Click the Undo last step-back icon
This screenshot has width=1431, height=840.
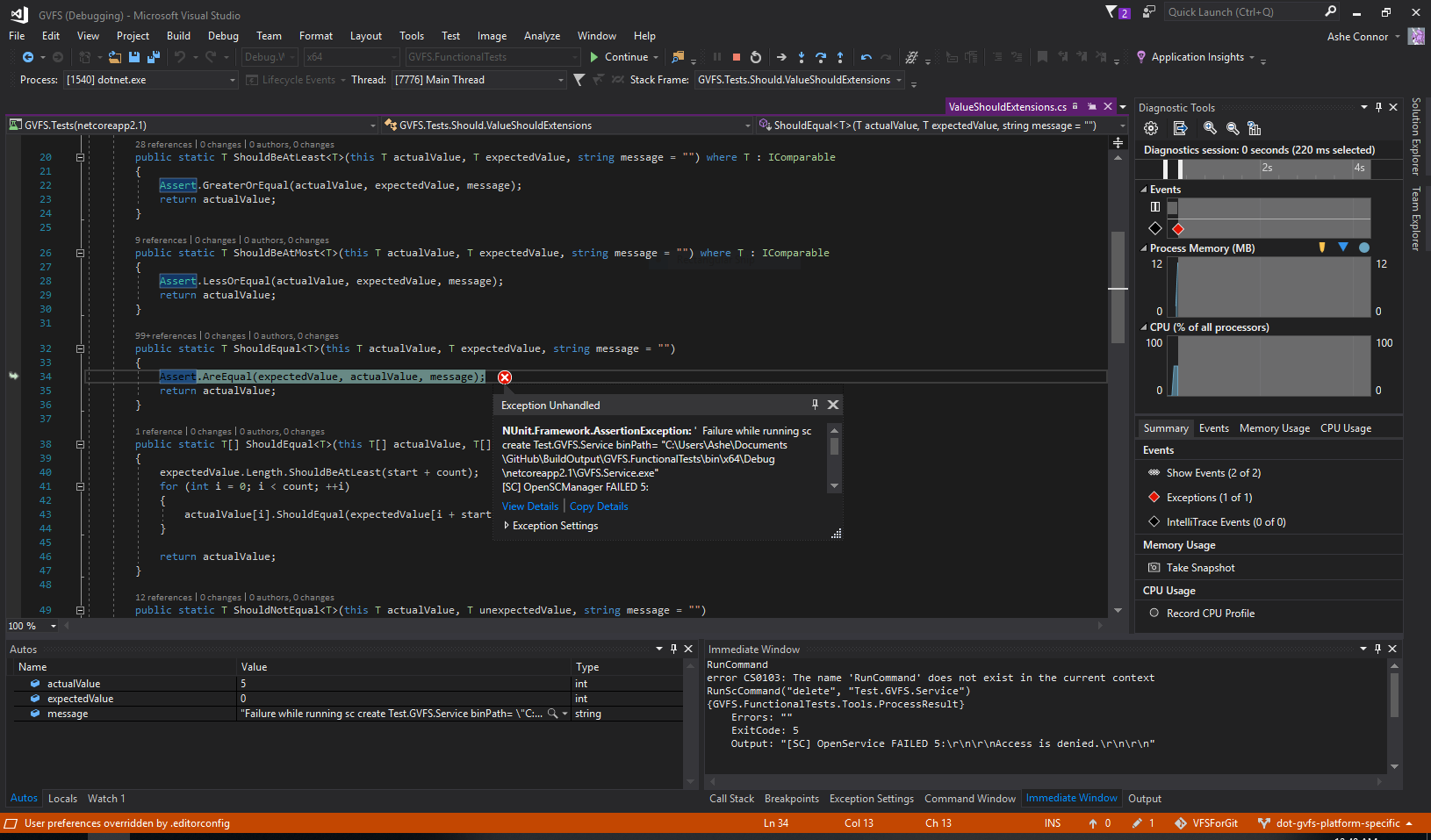click(867, 57)
